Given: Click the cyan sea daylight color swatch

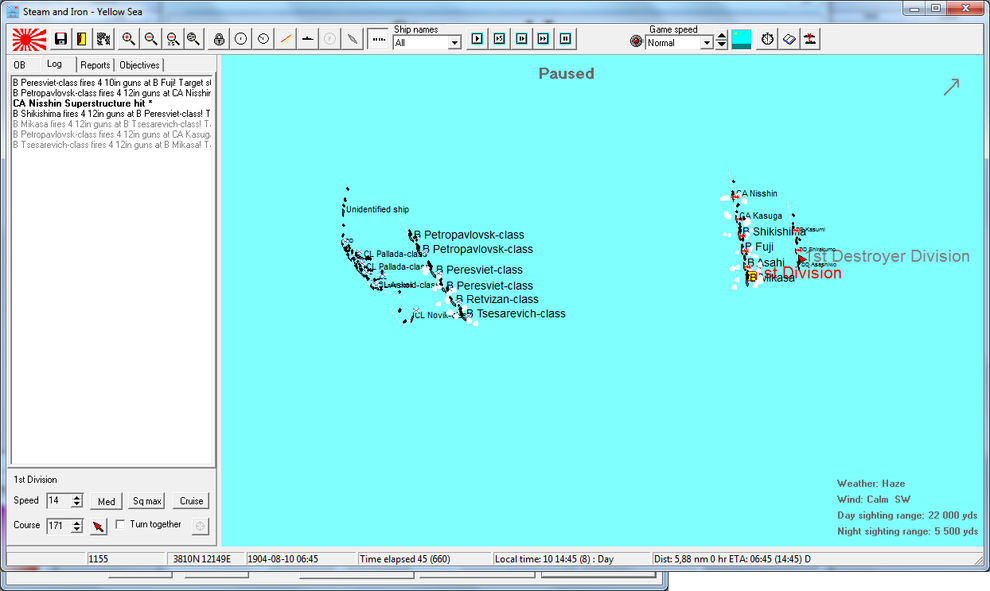Looking at the screenshot, I should pyautogui.click(x=741, y=39).
